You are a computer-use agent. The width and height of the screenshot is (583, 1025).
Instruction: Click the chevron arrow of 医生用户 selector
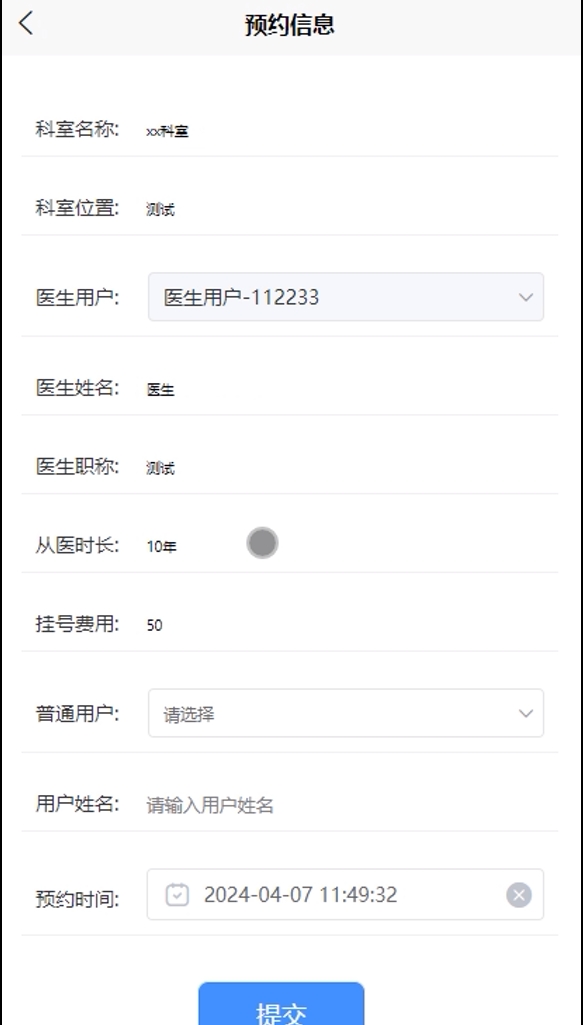tap(525, 297)
